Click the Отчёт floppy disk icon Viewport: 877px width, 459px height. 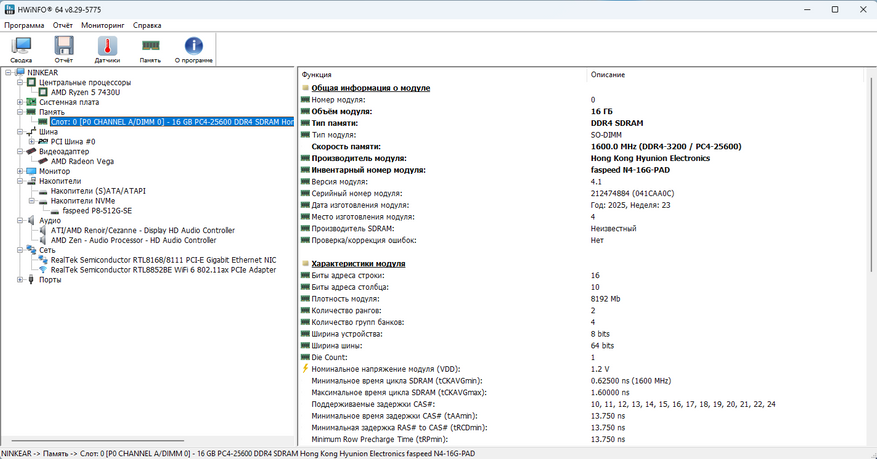coord(64,49)
